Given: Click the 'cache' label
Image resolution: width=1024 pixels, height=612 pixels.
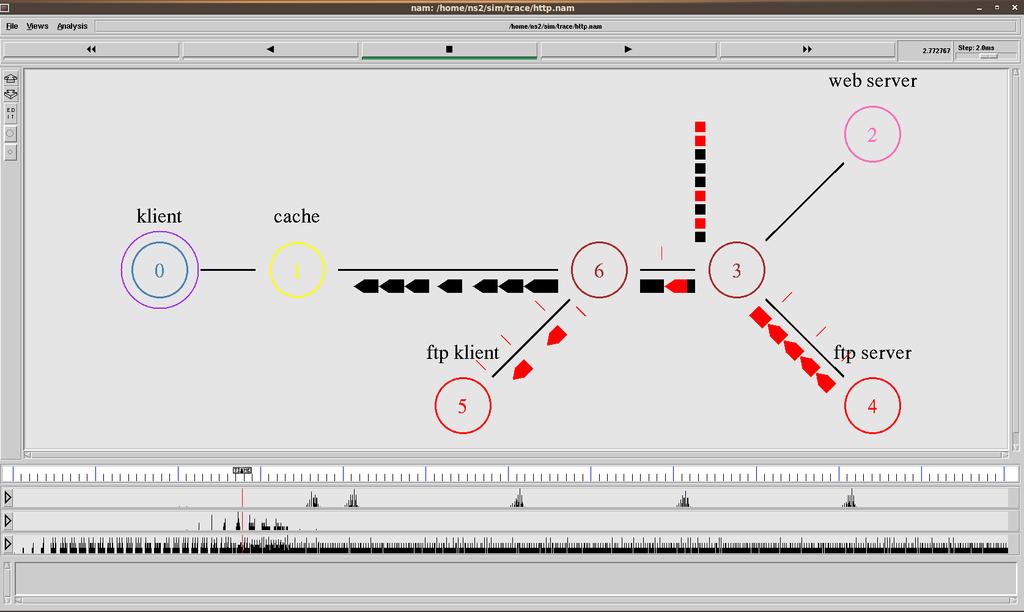Looking at the screenshot, I should pos(296,216).
